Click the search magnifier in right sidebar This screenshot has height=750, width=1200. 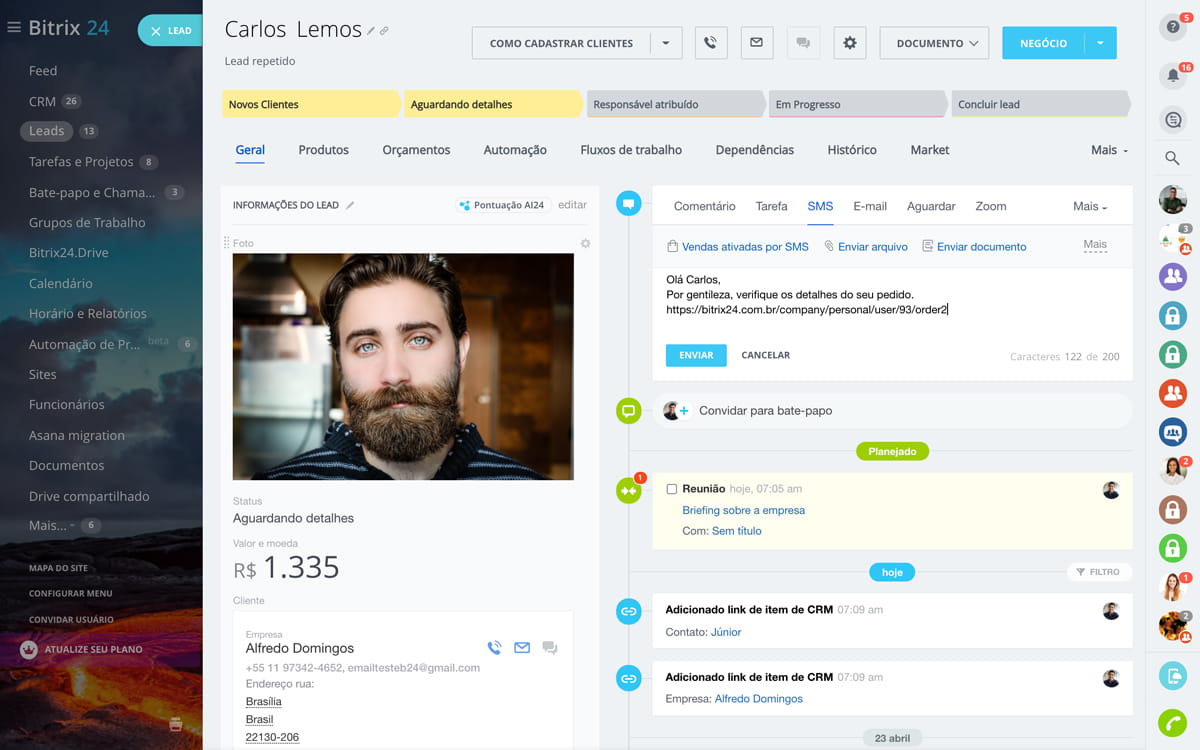click(1172, 158)
